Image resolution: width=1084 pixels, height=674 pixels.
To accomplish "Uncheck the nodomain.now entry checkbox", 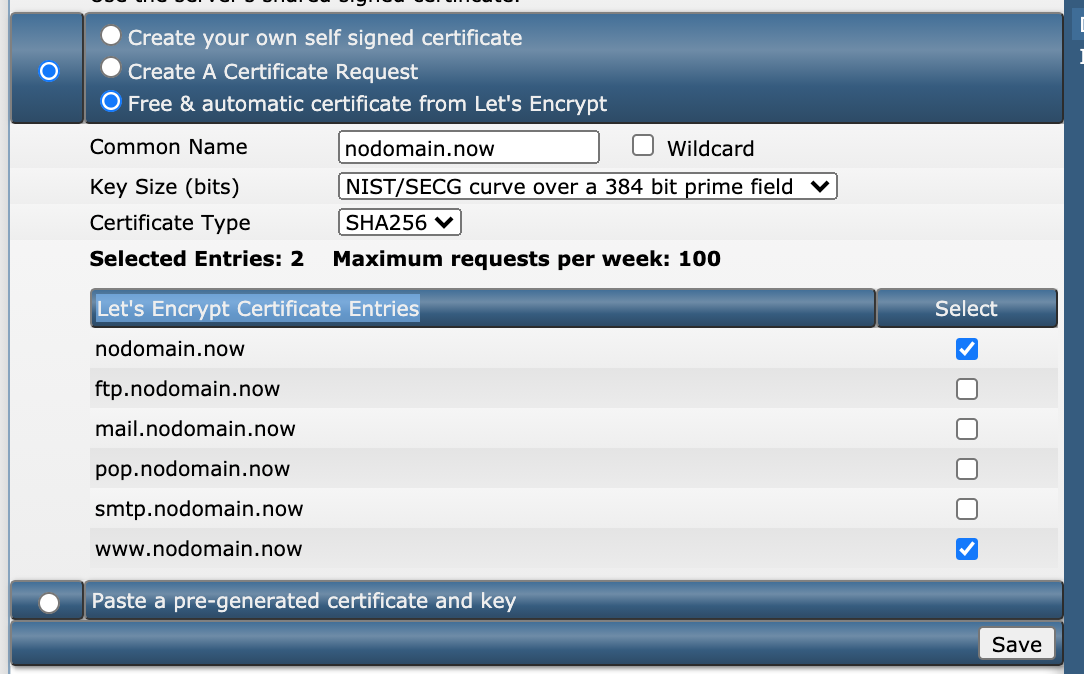I will point(966,349).
